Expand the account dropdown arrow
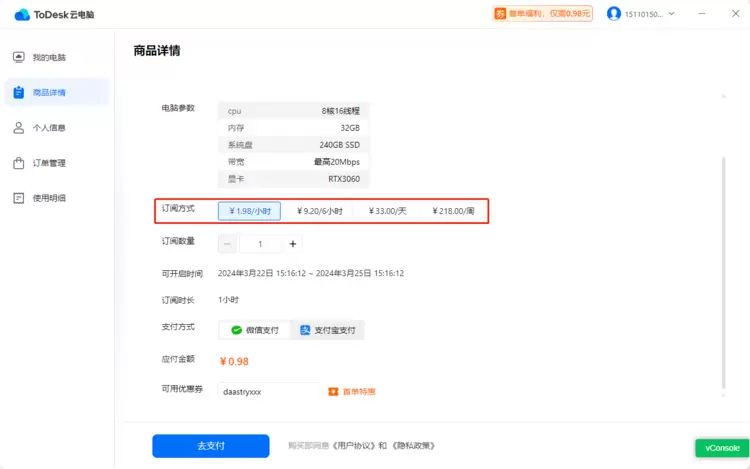This screenshot has width=750, height=469. pyautogui.click(x=672, y=14)
